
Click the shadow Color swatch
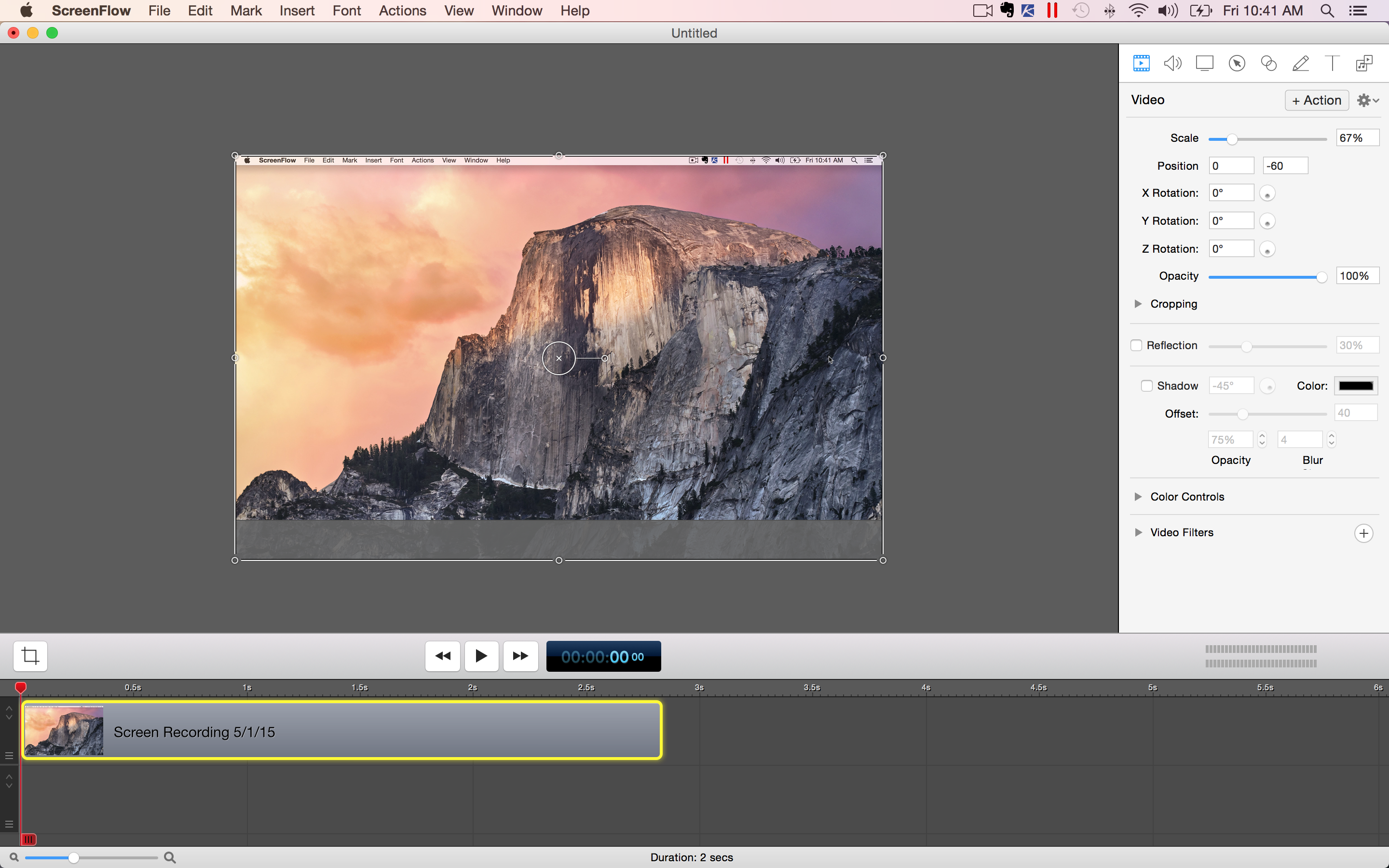[x=1355, y=386]
